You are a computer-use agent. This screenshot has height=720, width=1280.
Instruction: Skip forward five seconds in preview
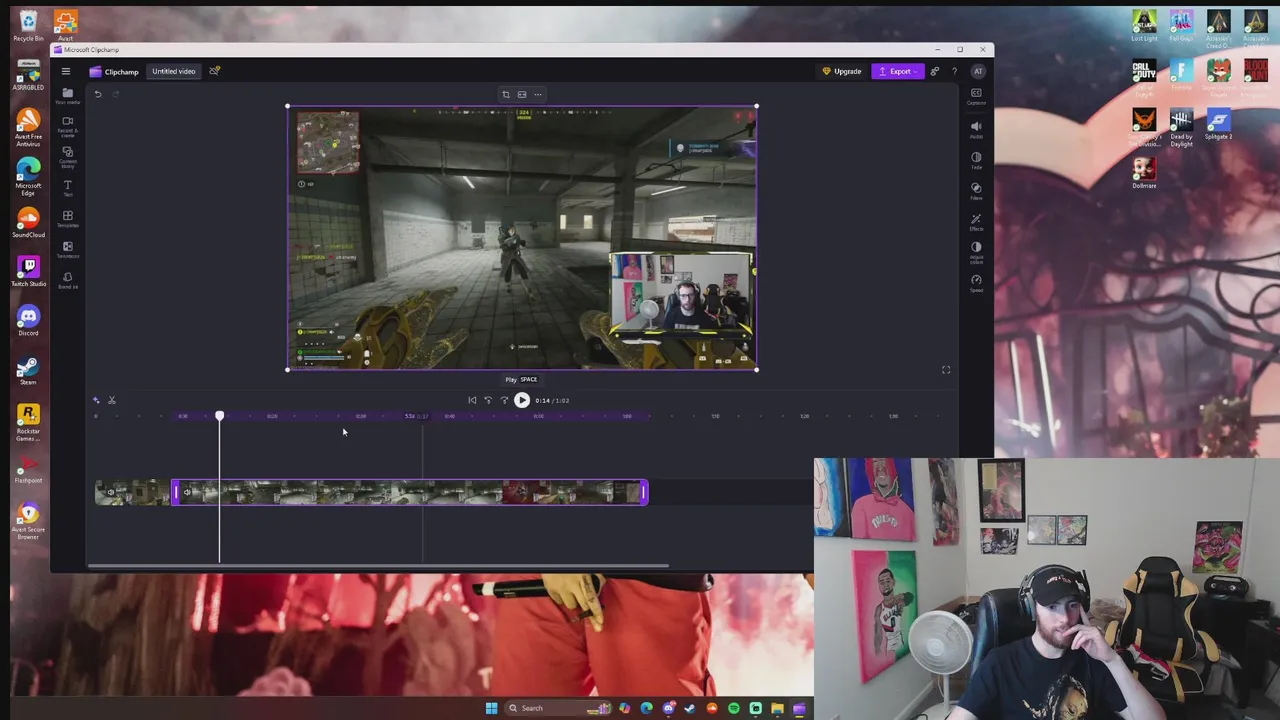click(x=504, y=400)
